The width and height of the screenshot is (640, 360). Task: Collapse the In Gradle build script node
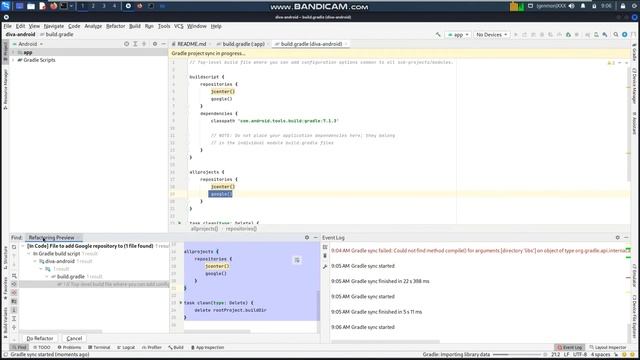[x=29, y=253]
